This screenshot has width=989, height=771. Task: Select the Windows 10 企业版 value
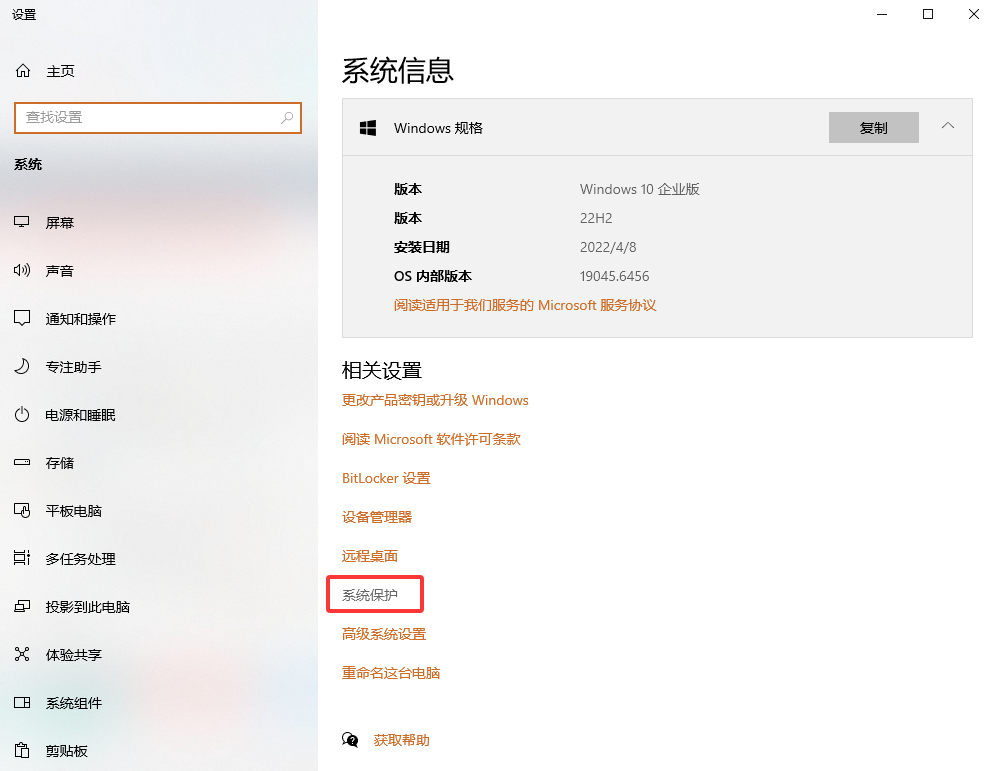click(x=640, y=189)
